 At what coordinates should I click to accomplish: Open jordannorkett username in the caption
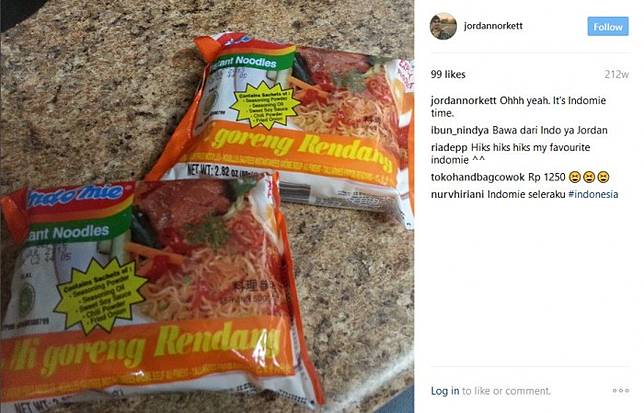[x=463, y=101]
